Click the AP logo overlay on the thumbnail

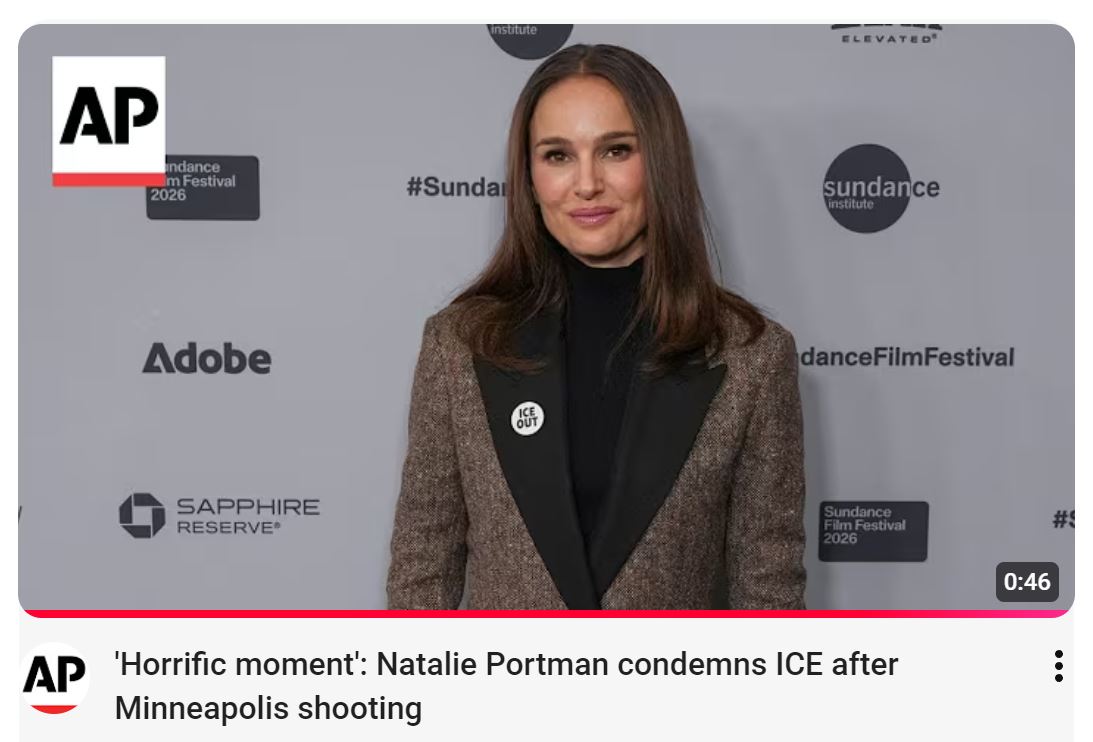pos(108,120)
